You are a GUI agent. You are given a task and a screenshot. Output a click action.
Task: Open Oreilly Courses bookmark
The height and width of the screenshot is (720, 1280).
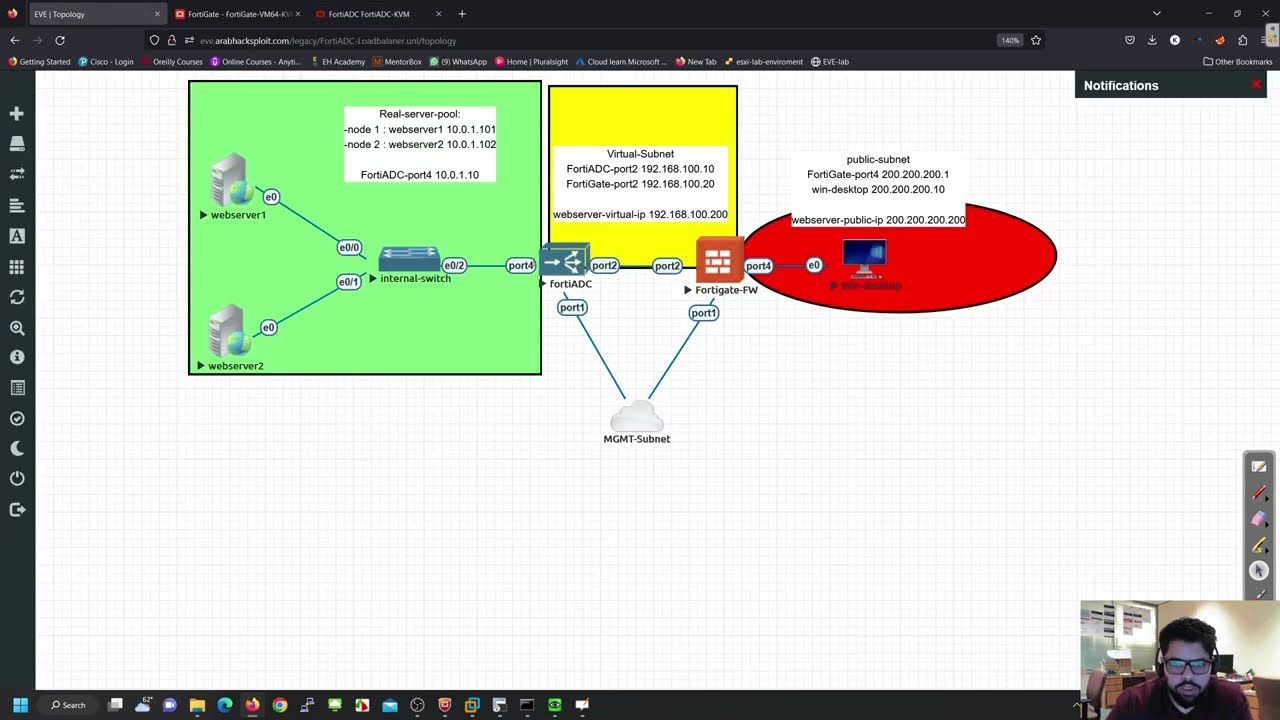[x=172, y=62]
